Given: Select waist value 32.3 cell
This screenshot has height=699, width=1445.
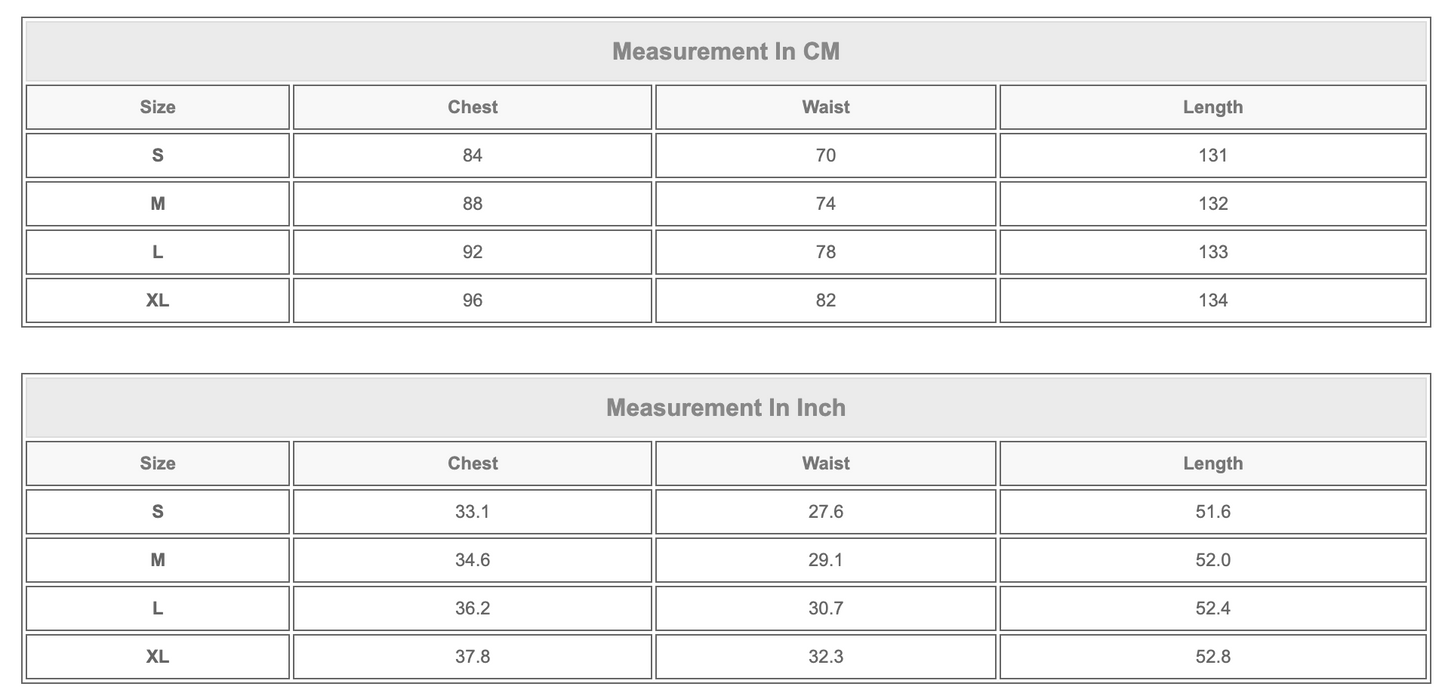Looking at the screenshot, I should 826,656.
